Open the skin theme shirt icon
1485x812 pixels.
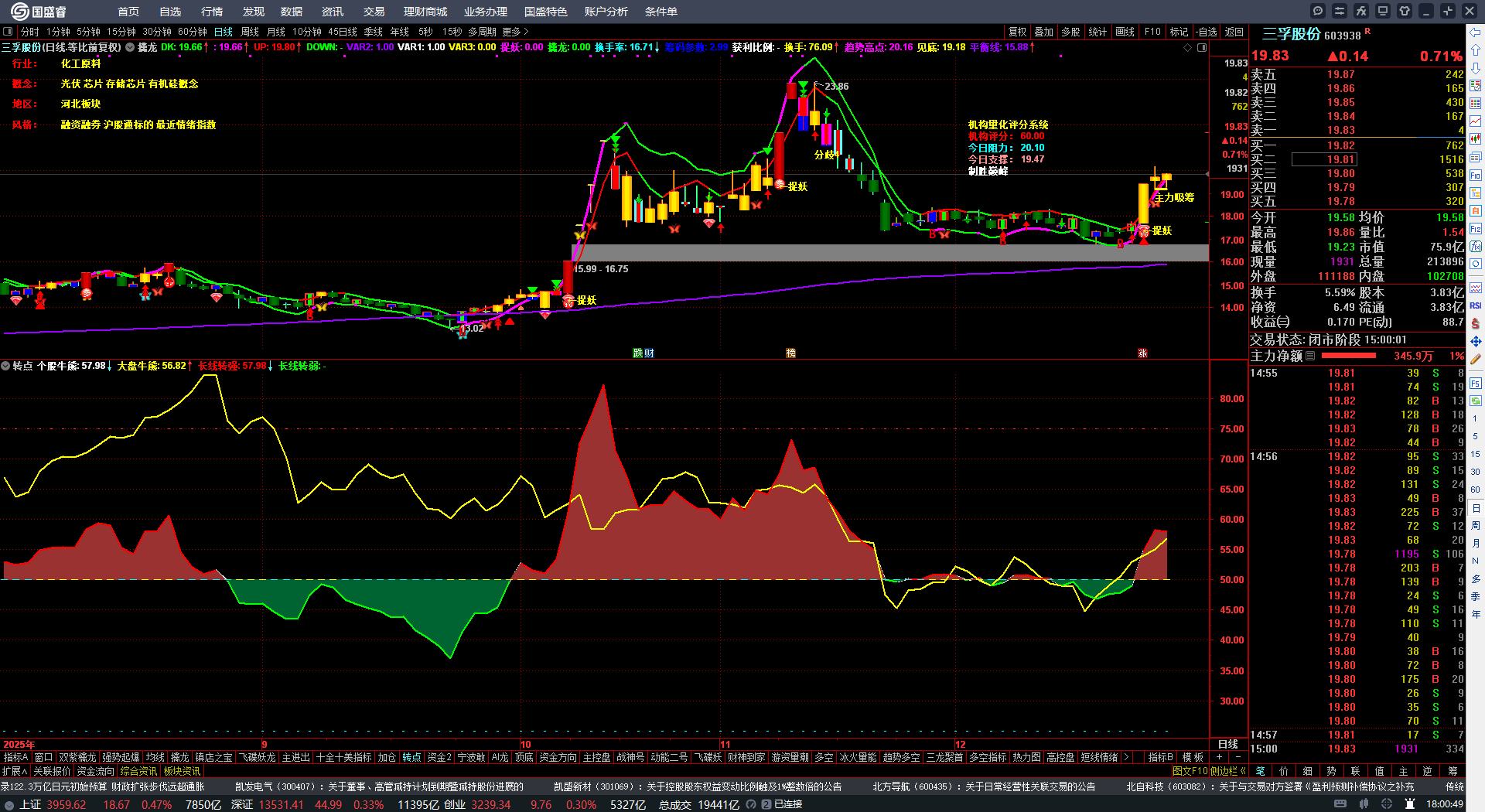[1405, 11]
